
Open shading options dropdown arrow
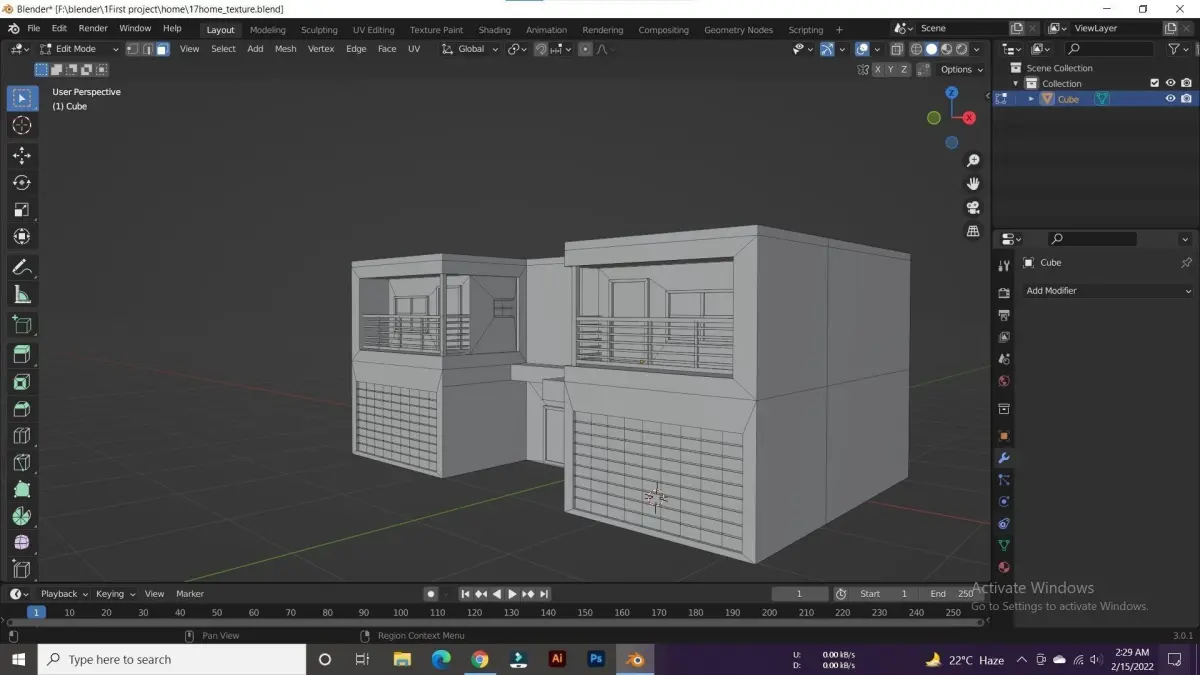click(x=978, y=49)
